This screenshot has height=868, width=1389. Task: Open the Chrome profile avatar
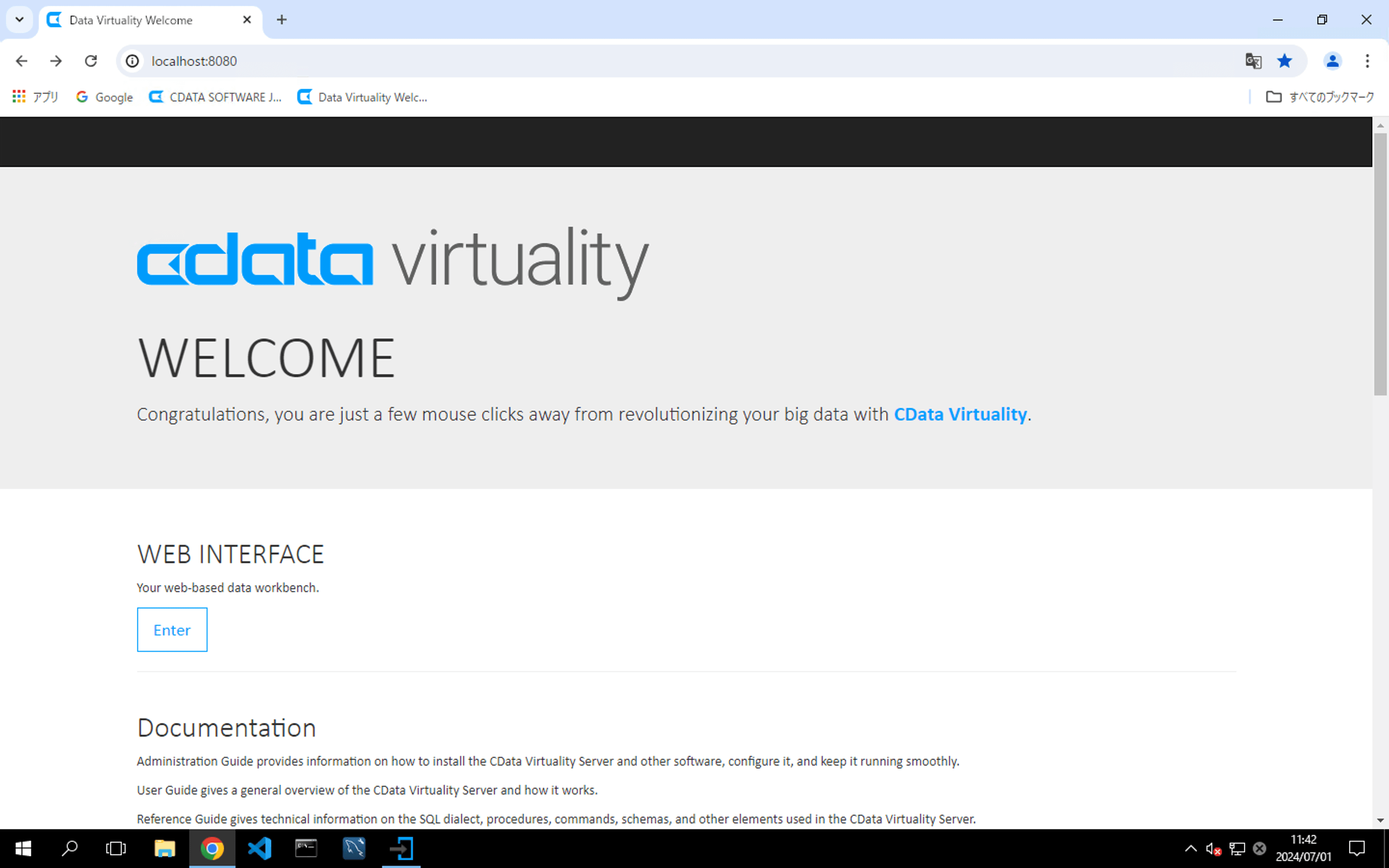[1332, 61]
